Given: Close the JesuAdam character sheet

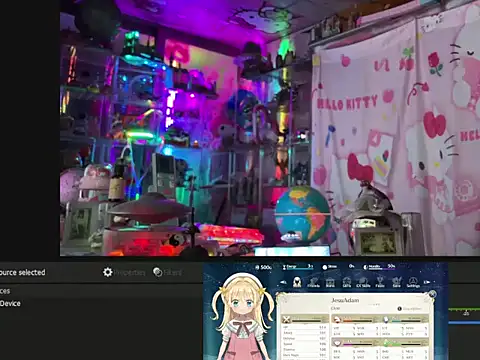Looking at the screenshot, I should tap(432, 294).
